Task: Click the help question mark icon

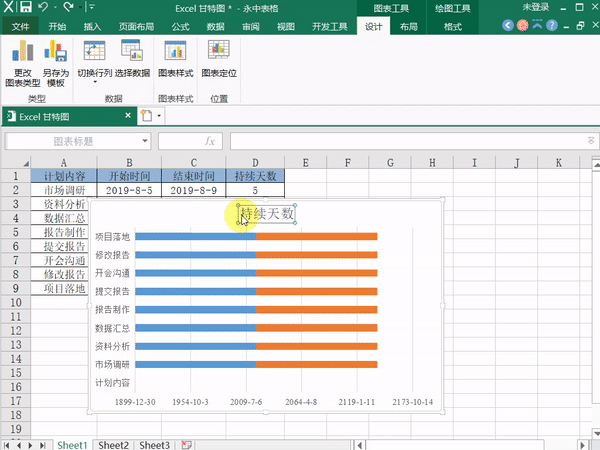Action: (551, 26)
